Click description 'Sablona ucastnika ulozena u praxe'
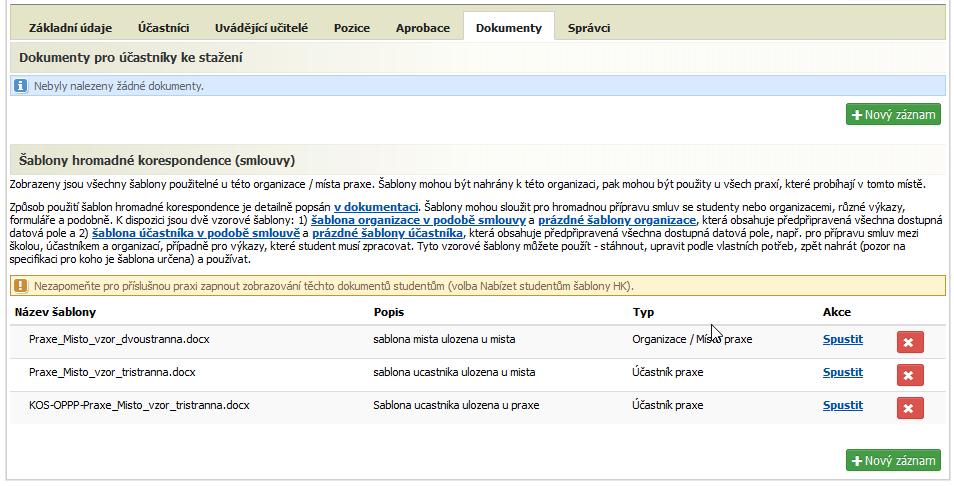 coord(456,405)
